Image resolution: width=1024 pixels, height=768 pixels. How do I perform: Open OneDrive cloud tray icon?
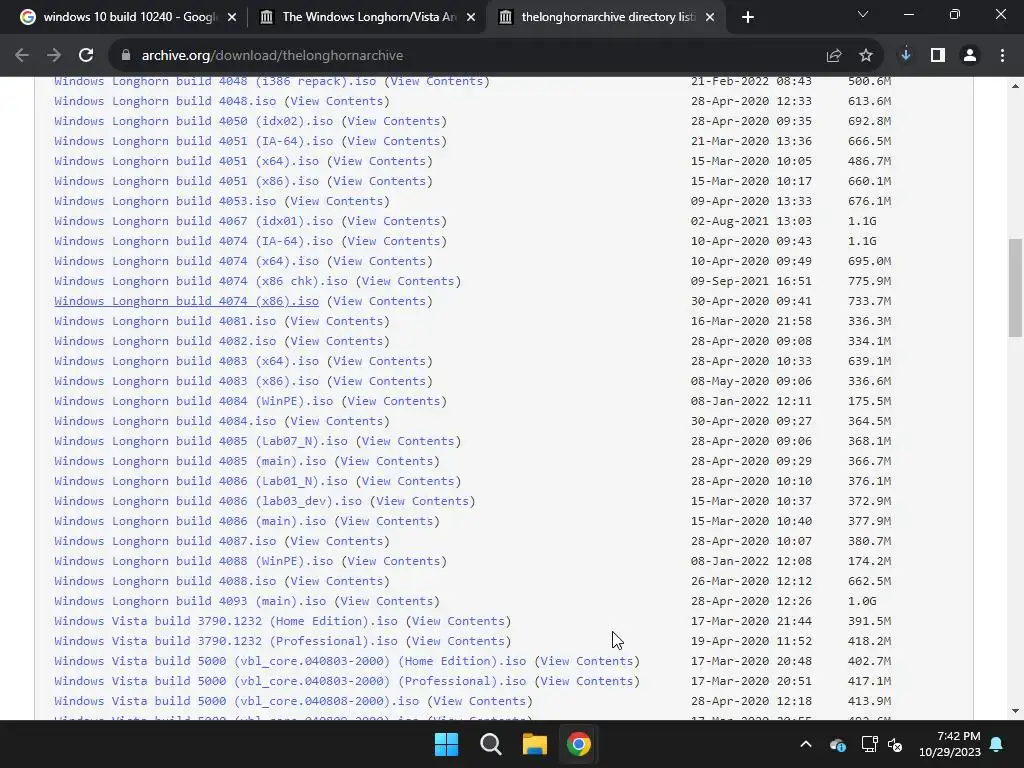[838, 744]
